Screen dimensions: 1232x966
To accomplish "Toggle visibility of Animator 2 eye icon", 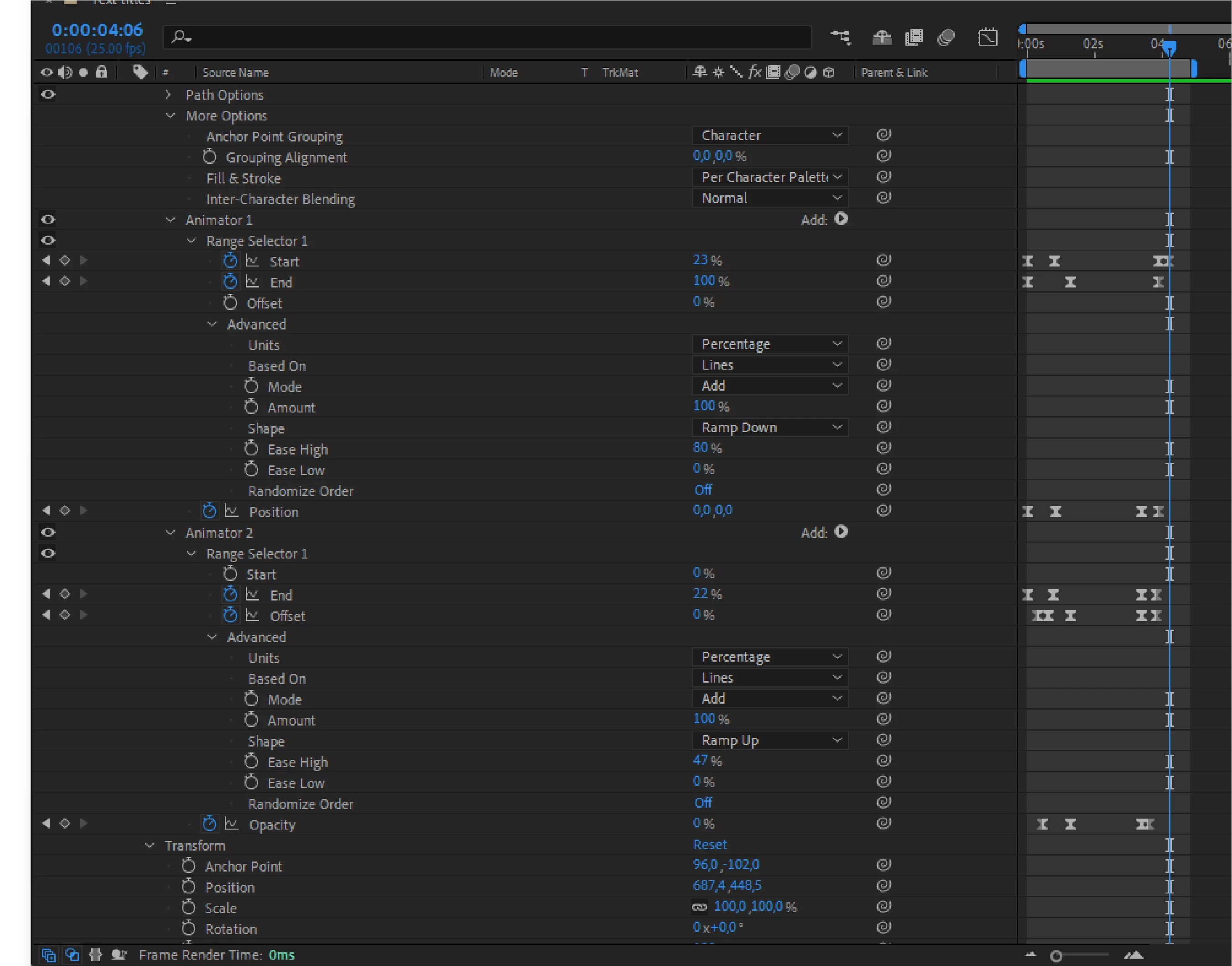I will click(x=48, y=532).
